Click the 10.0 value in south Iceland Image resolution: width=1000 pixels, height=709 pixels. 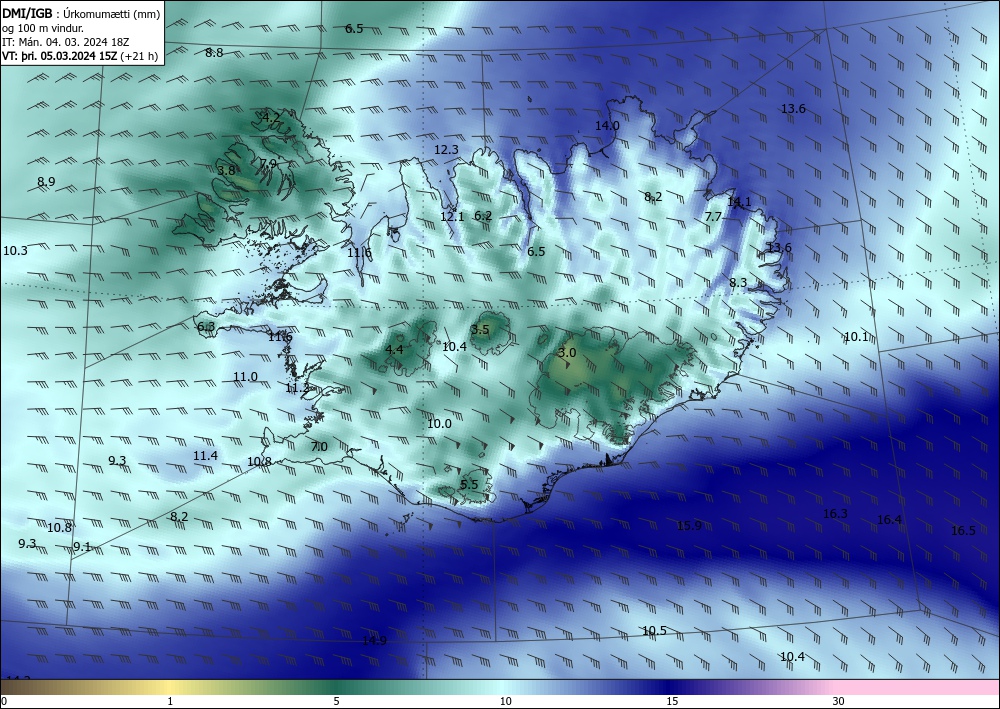click(439, 424)
